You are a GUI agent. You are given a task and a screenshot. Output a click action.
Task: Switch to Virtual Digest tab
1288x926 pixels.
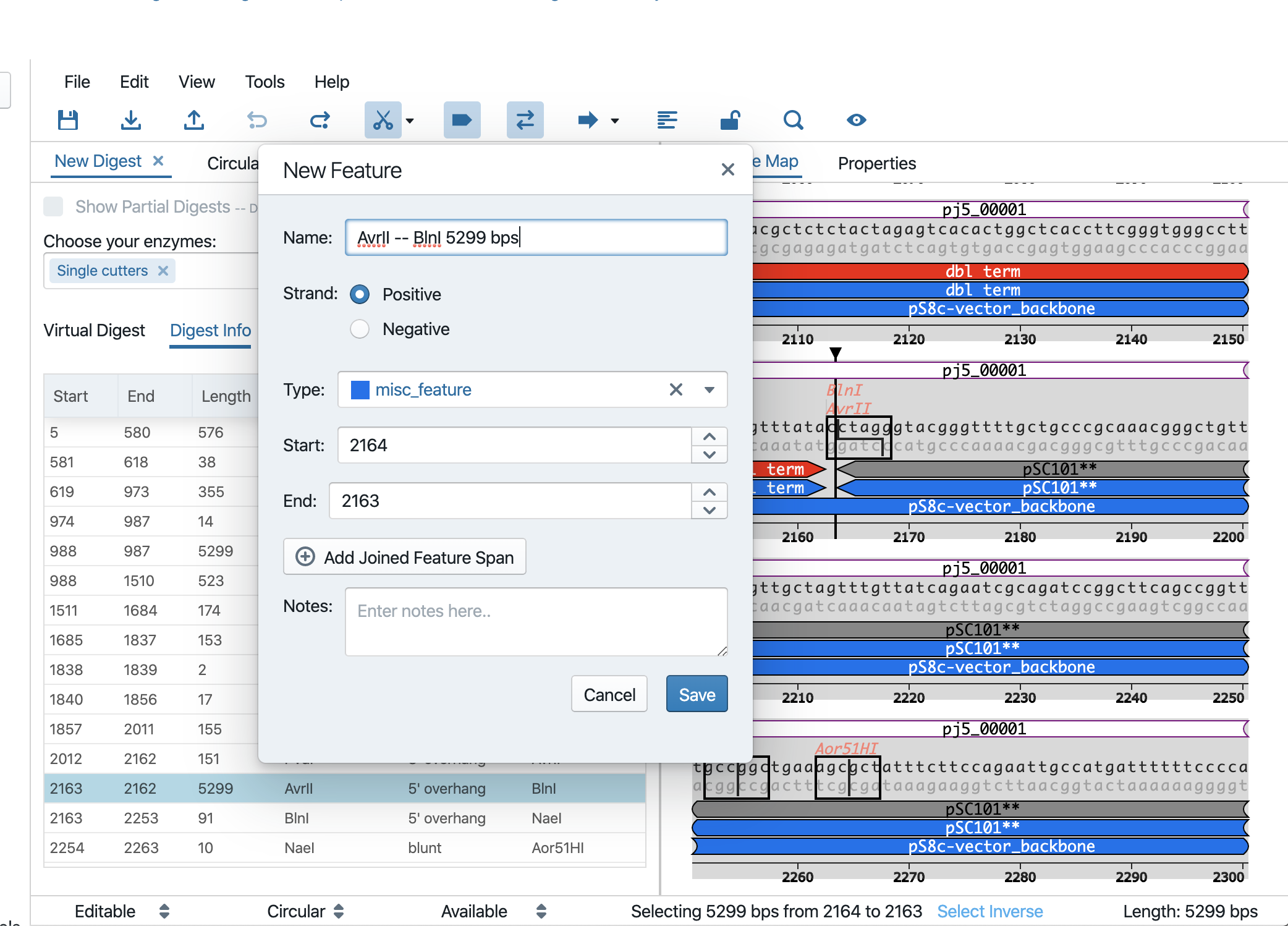pos(95,330)
